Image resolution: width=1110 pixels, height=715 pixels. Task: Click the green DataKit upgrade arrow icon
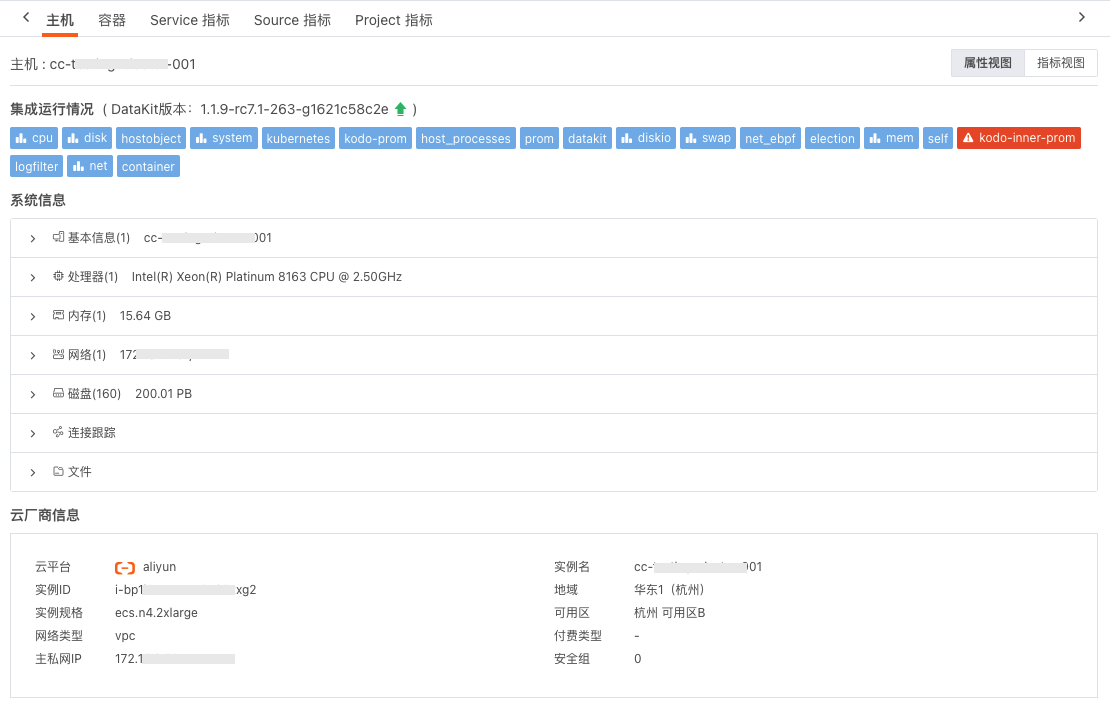[x=400, y=109]
